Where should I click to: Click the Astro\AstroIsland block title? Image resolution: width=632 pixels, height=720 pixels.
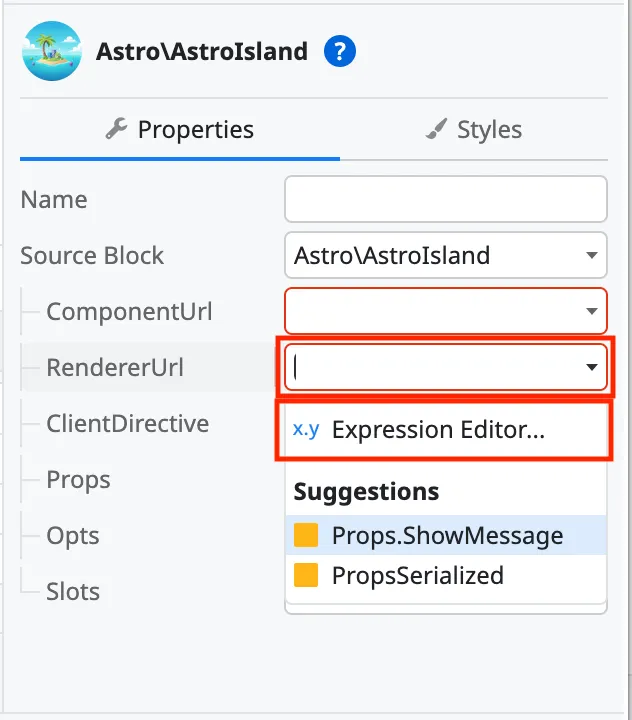tap(201, 52)
